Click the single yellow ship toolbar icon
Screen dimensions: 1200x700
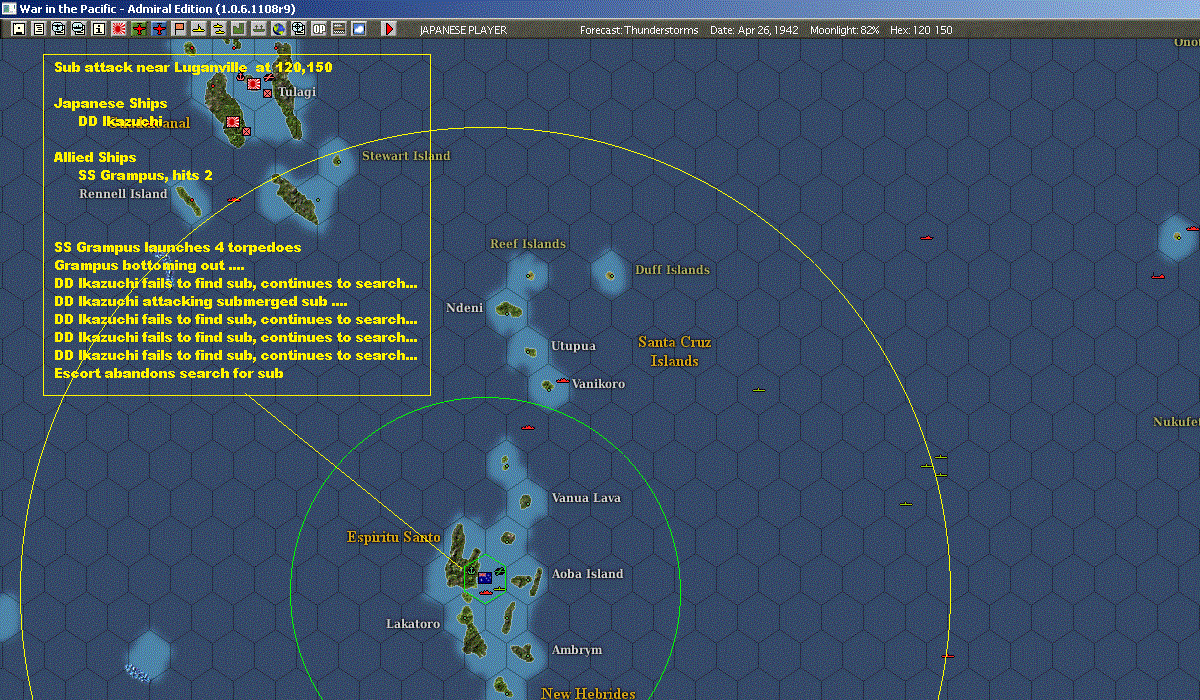(199, 29)
